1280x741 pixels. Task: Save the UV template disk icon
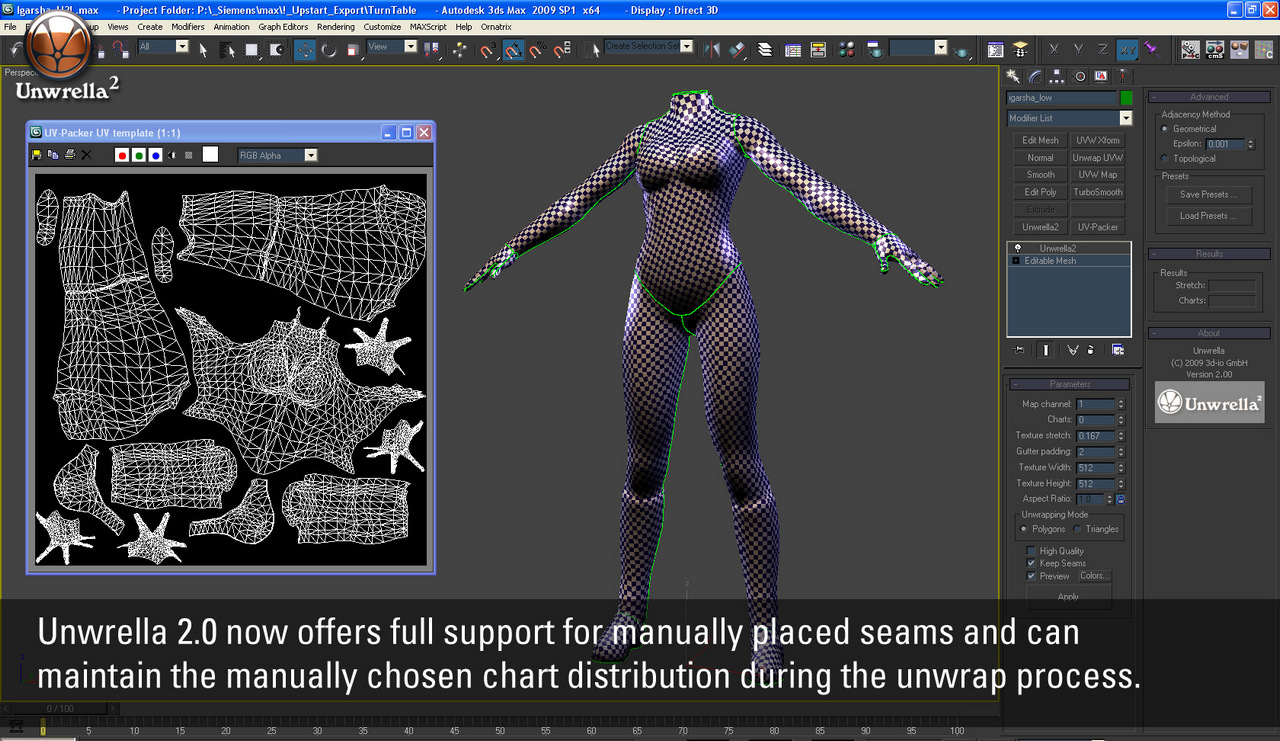pos(37,155)
